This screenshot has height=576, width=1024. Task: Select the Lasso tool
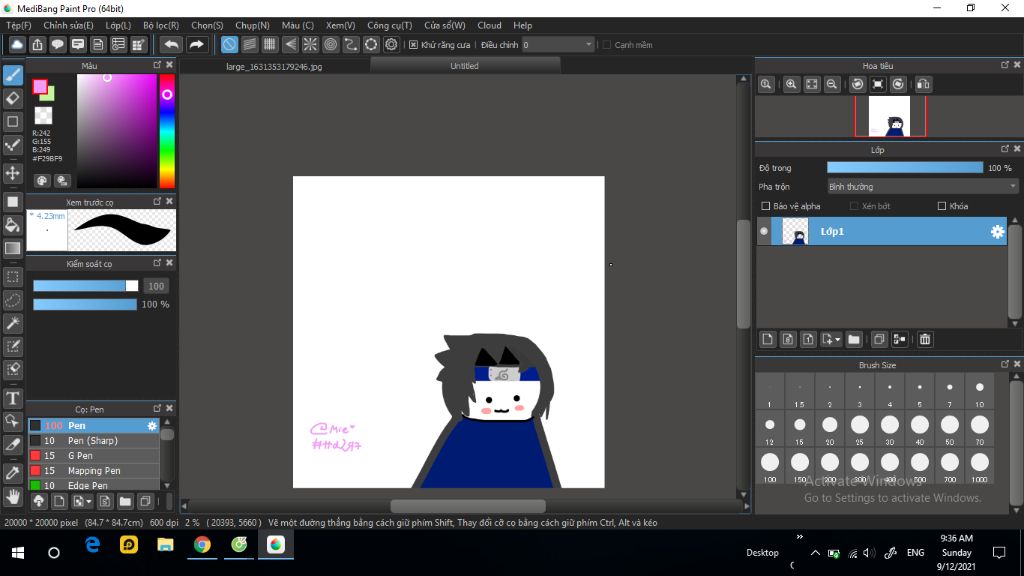[13, 300]
